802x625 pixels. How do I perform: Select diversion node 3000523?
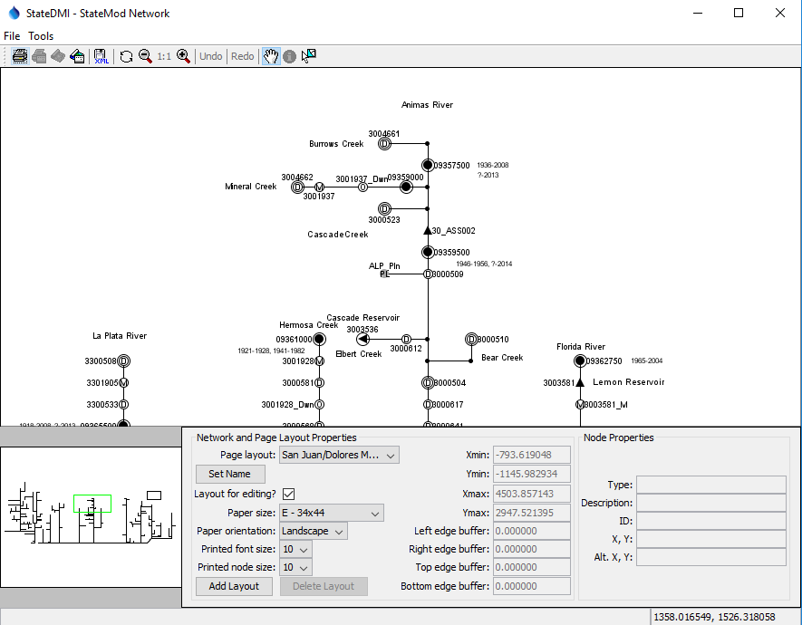pos(385,209)
